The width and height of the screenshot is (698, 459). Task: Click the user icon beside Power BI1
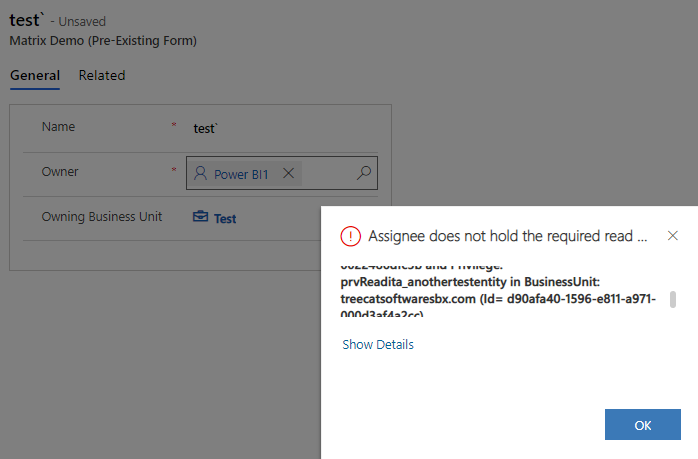click(x=200, y=173)
